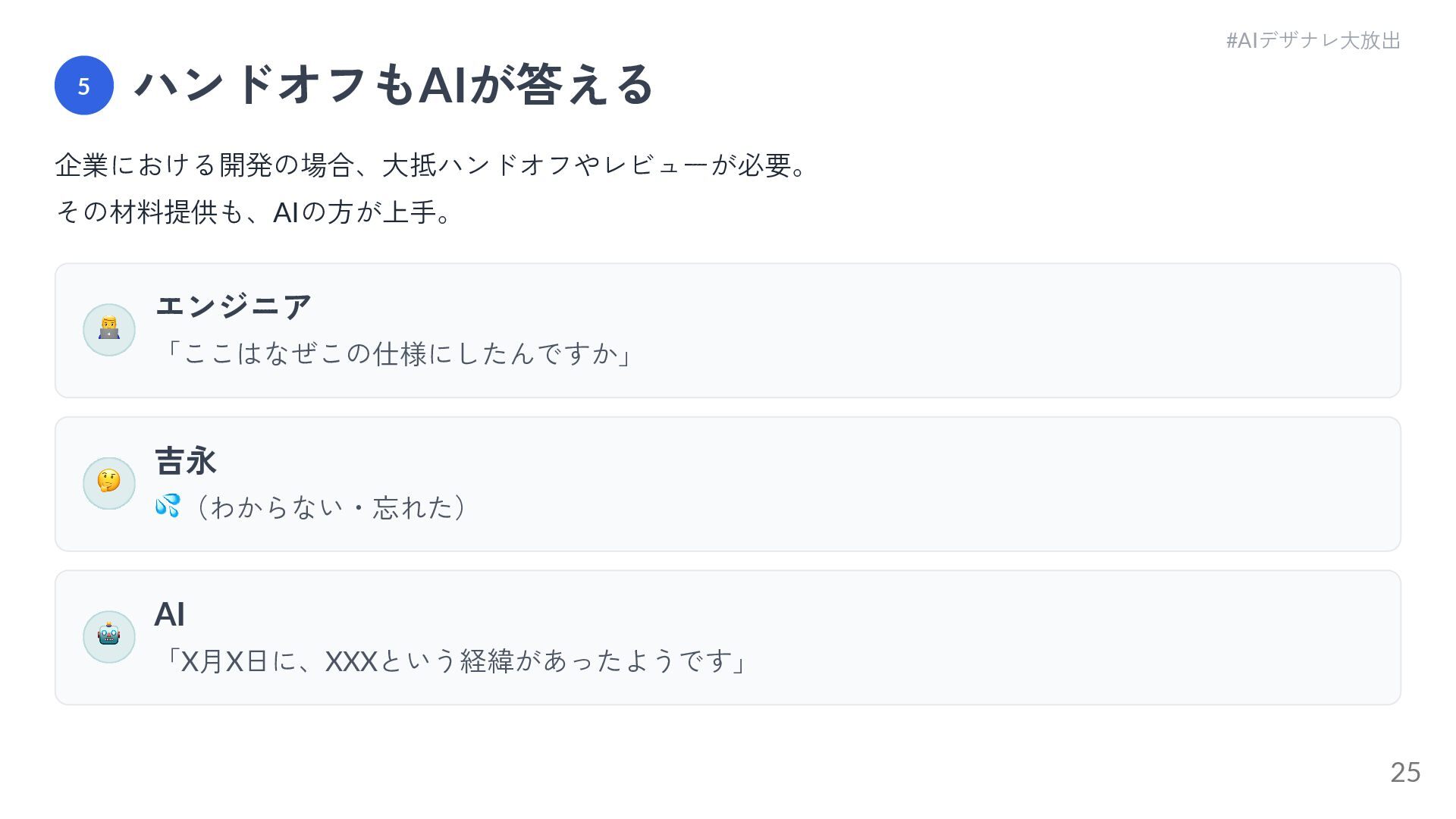Click the sweat droplets emoji
This screenshot has width=1456, height=819.
pos(168,506)
